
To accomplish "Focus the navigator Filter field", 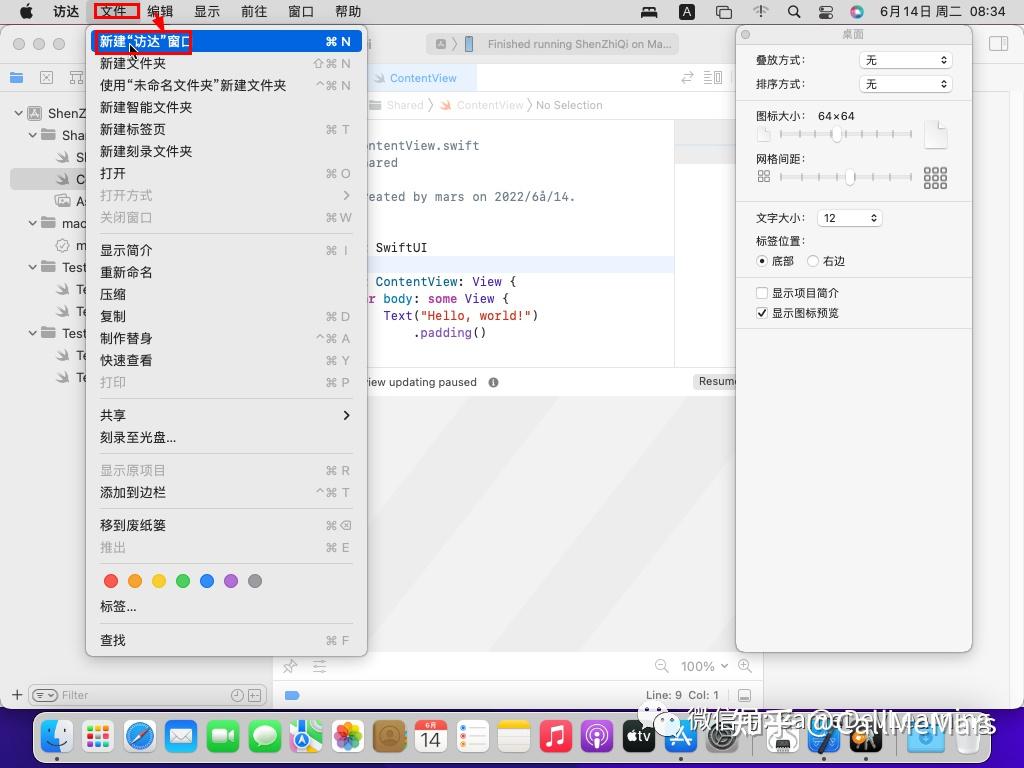I will (x=146, y=696).
